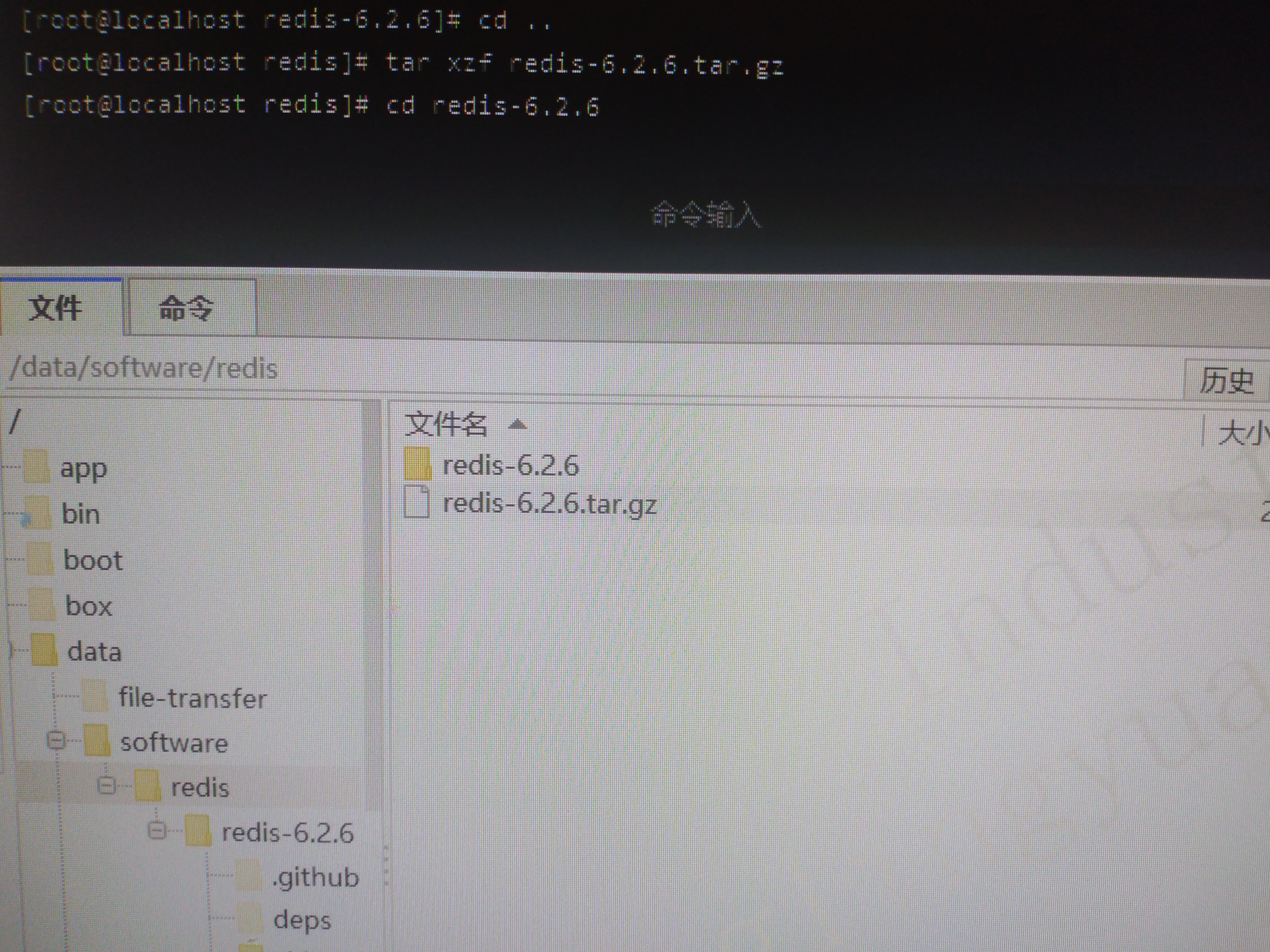The height and width of the screenshot is (952, 1270).
Task: Select the boot folder in tree
Action: tap(93, 560)
